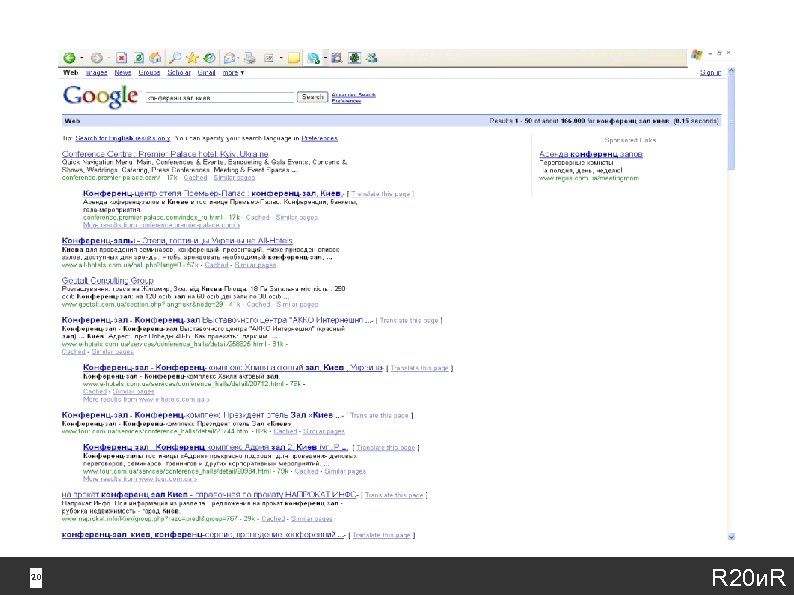Open the НАПРОКАТ ИНФО result title
Viewport: 794px width, 595px height.
pos(210,495)
